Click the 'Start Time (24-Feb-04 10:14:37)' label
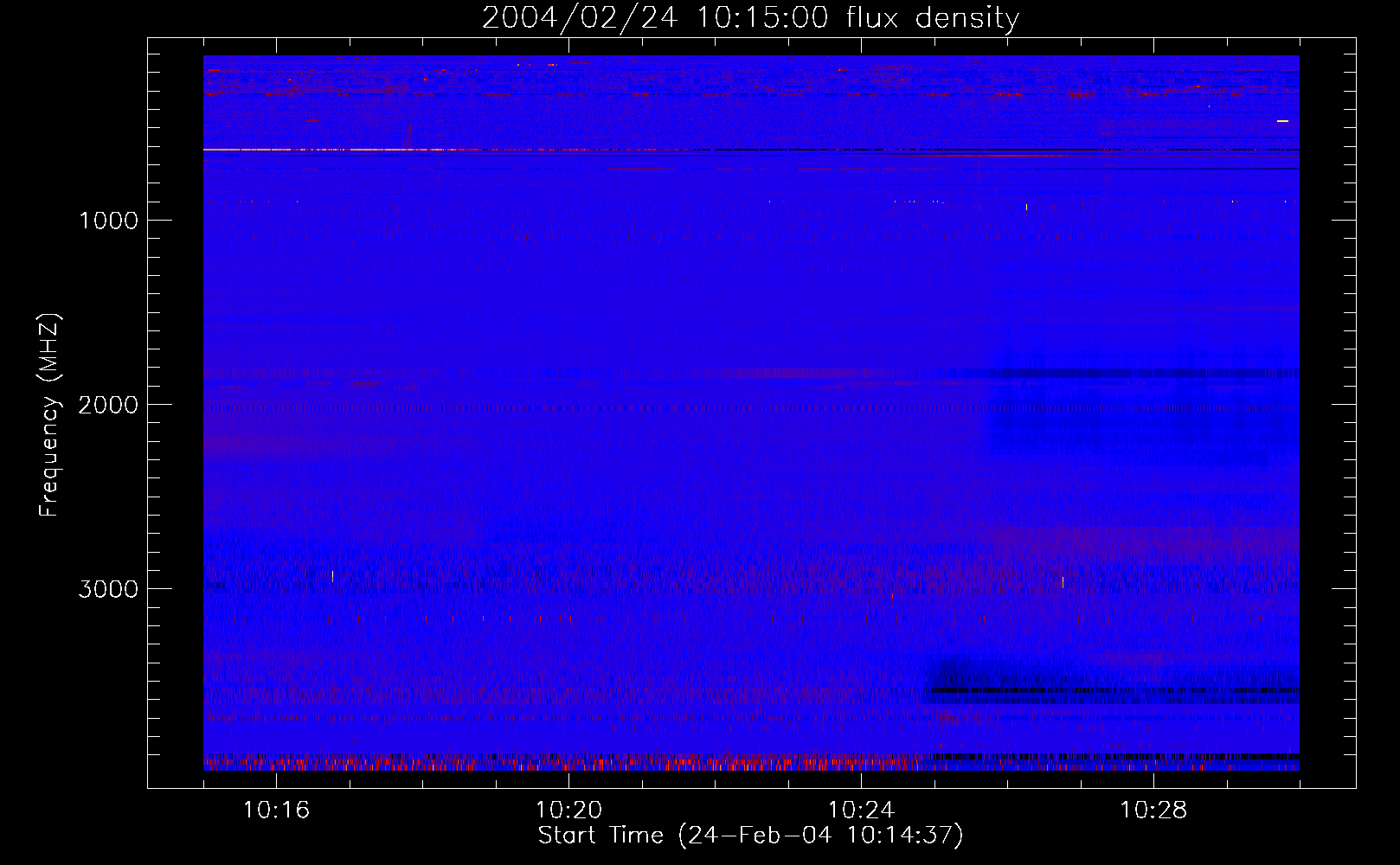This screenshot has height=865, width=1400. (750, 836)
